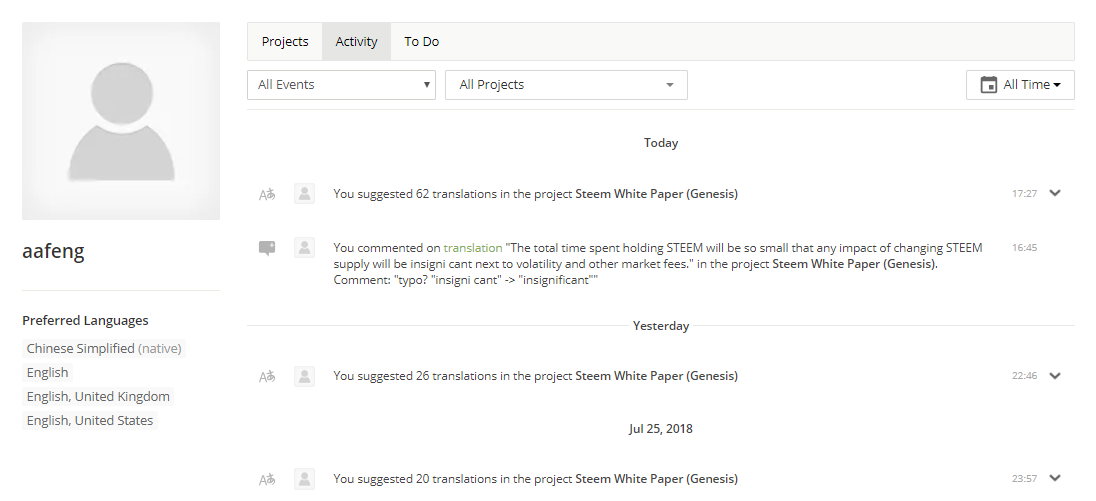Click the translation icon beside the 26 translations entry
Viewport: 1096px width, 501px height.
pyautogui.click(x=267, y=376)
